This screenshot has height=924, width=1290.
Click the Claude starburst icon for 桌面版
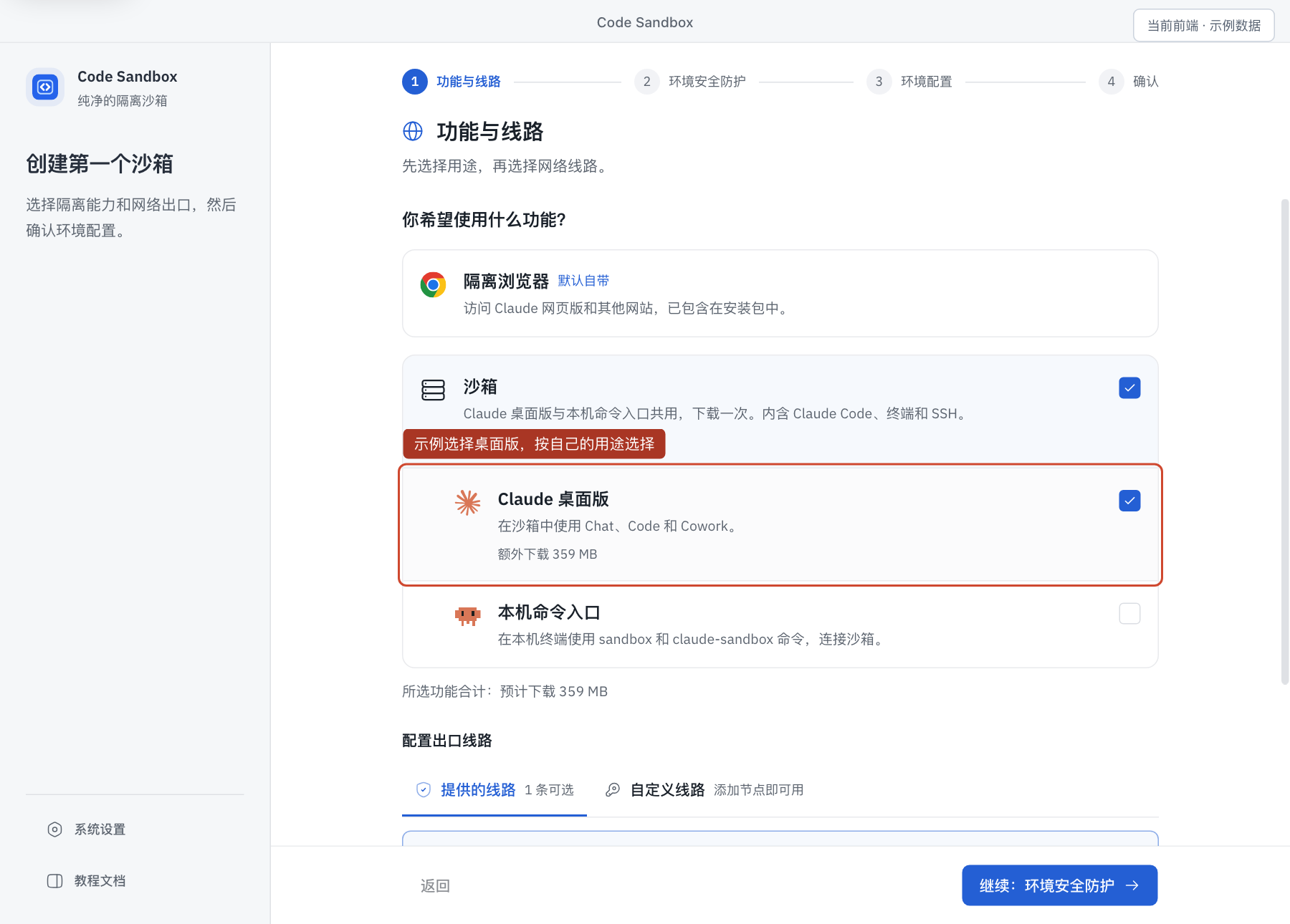pos(468,502)
